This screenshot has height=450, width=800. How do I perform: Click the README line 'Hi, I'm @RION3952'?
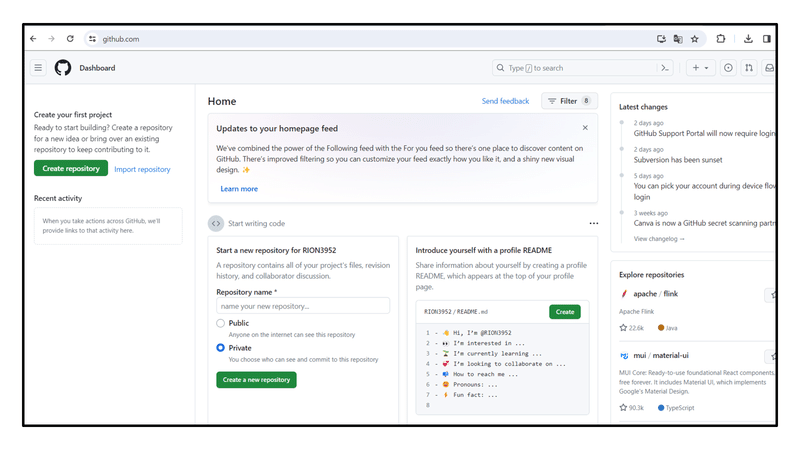coord(482,333)
